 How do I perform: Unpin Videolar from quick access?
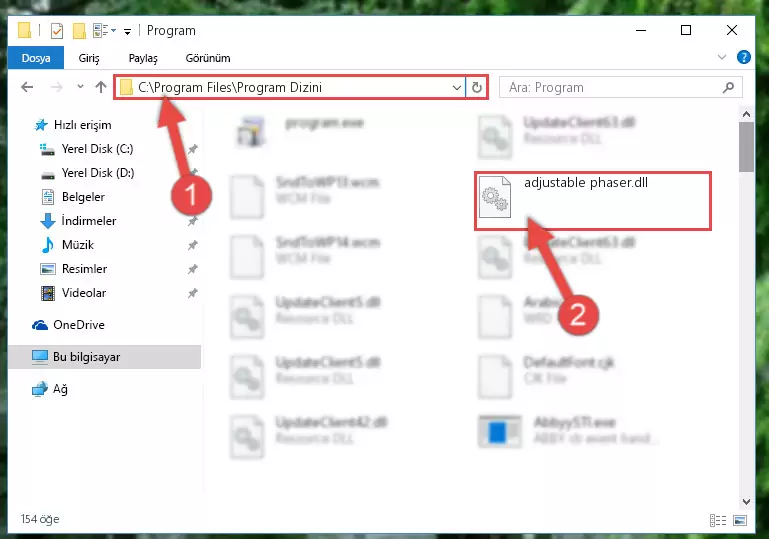(x=193, y=293)
